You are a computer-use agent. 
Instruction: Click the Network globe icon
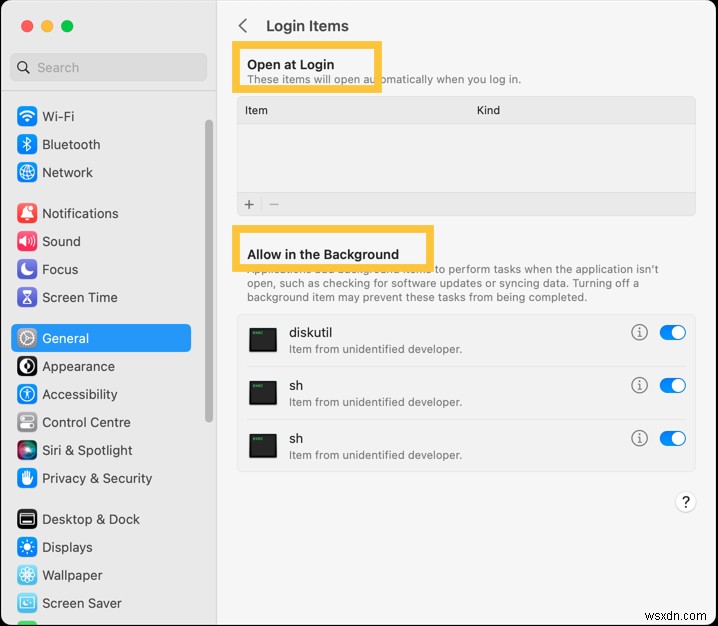coord(27,172)
